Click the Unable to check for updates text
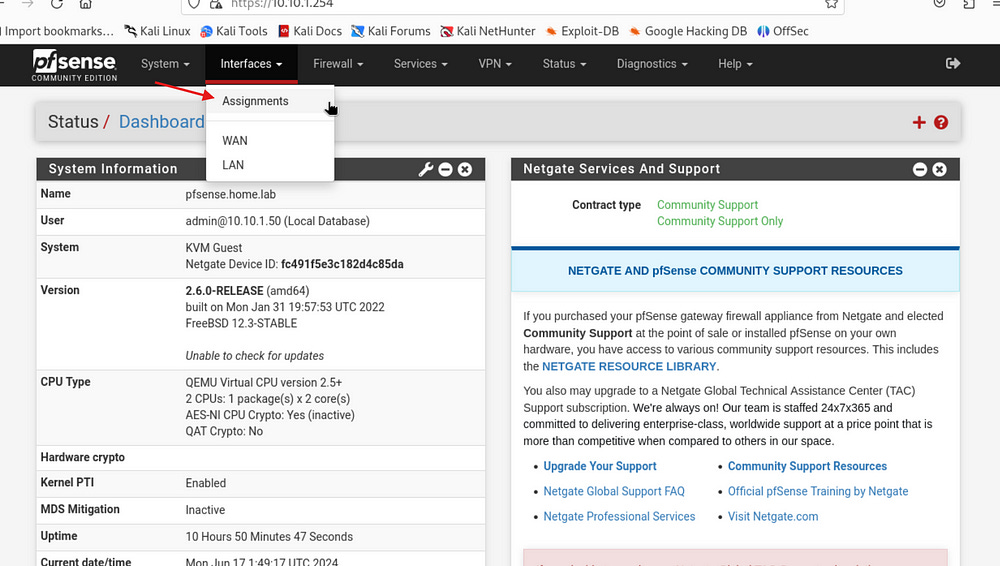1000x566 pixels. [254, 355]
